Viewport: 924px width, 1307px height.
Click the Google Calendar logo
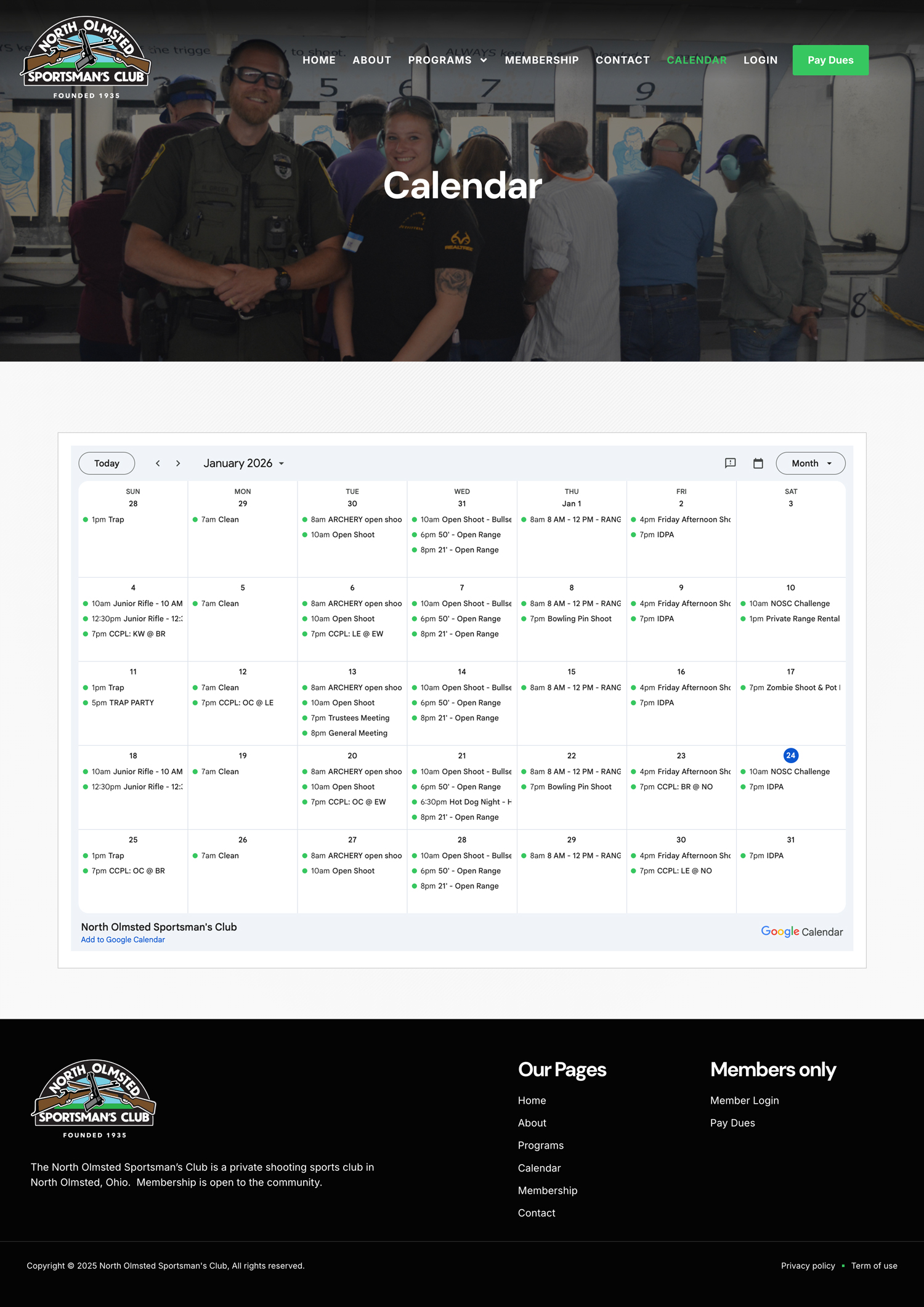(x=801, y=931)
